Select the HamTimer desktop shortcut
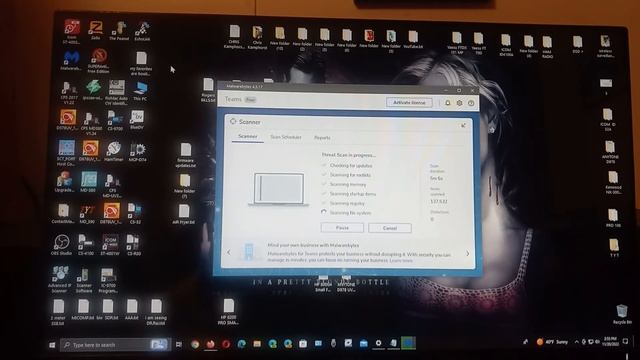Image resolution: width=640 pixels, height=360 pixels. pyautogui.click(x=113, y=151)
